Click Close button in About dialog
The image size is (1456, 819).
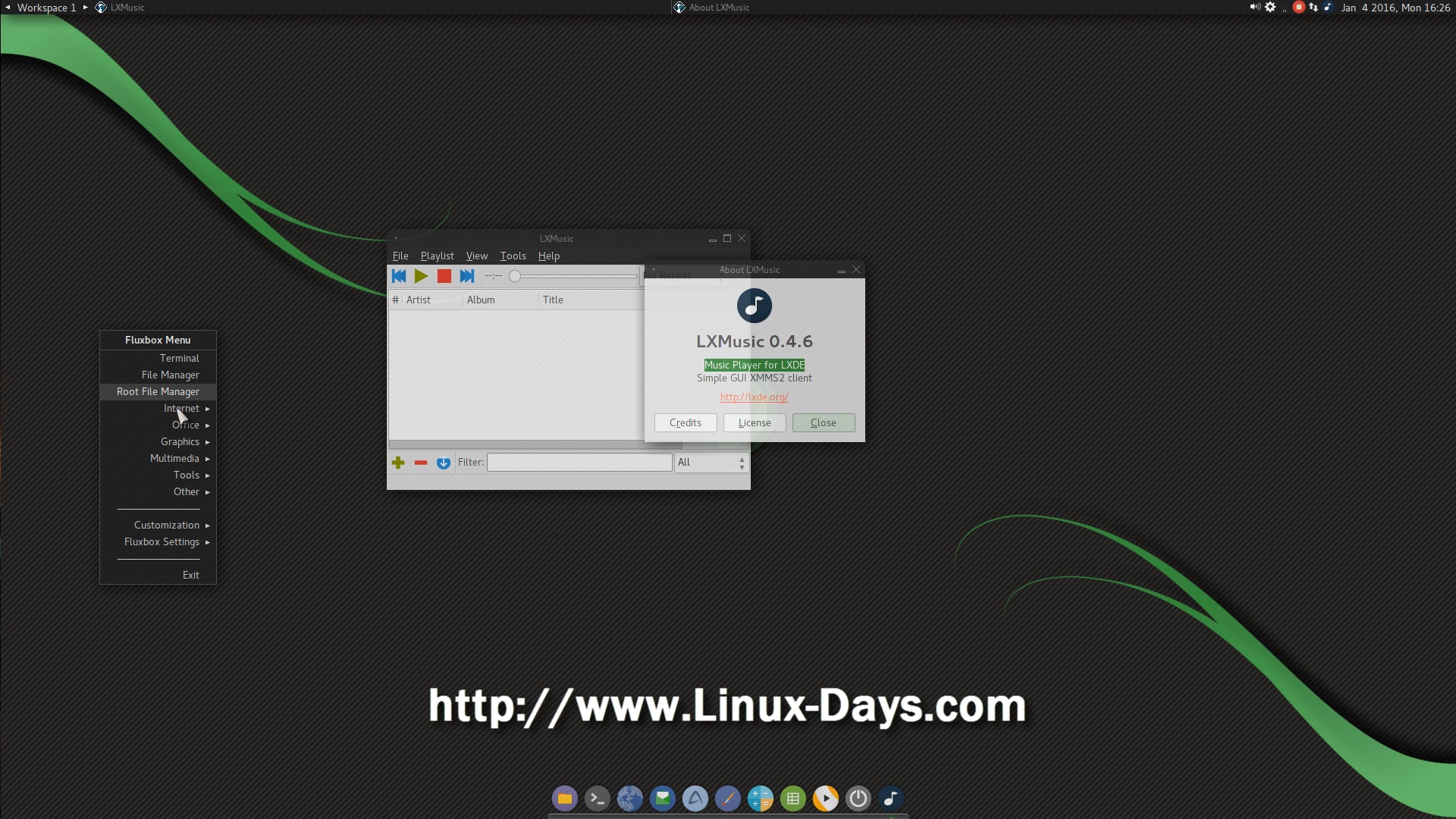pyautogui.click(x=824, y=423)
